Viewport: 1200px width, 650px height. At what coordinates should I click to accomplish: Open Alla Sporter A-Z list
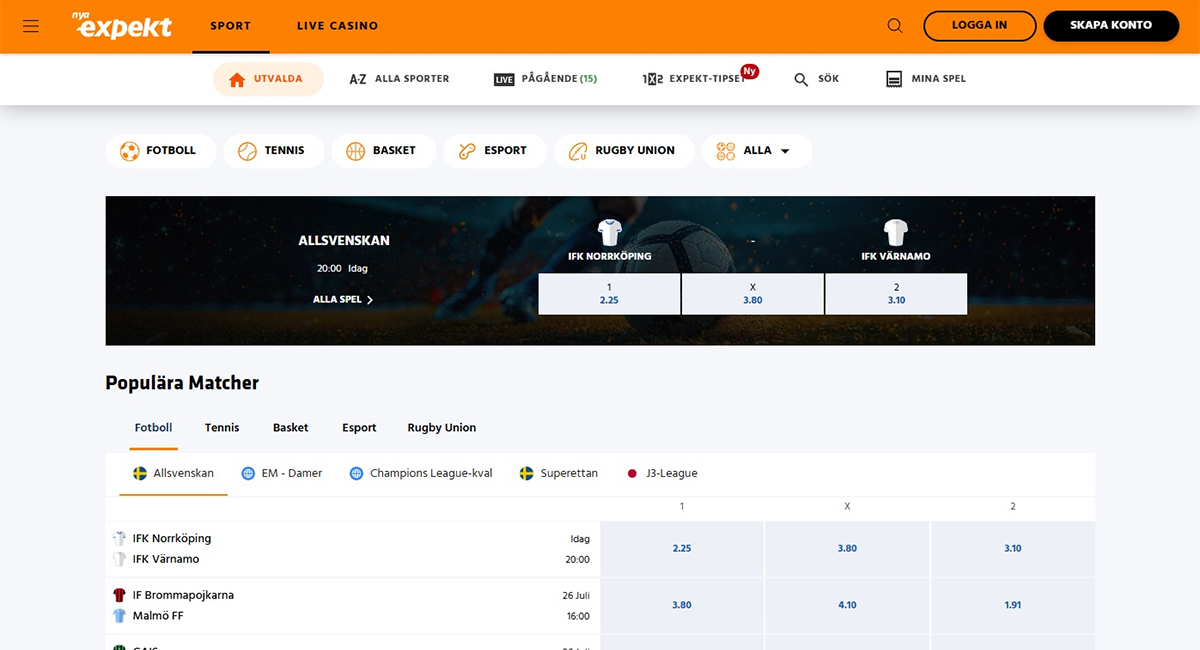(x=399, y=79)
